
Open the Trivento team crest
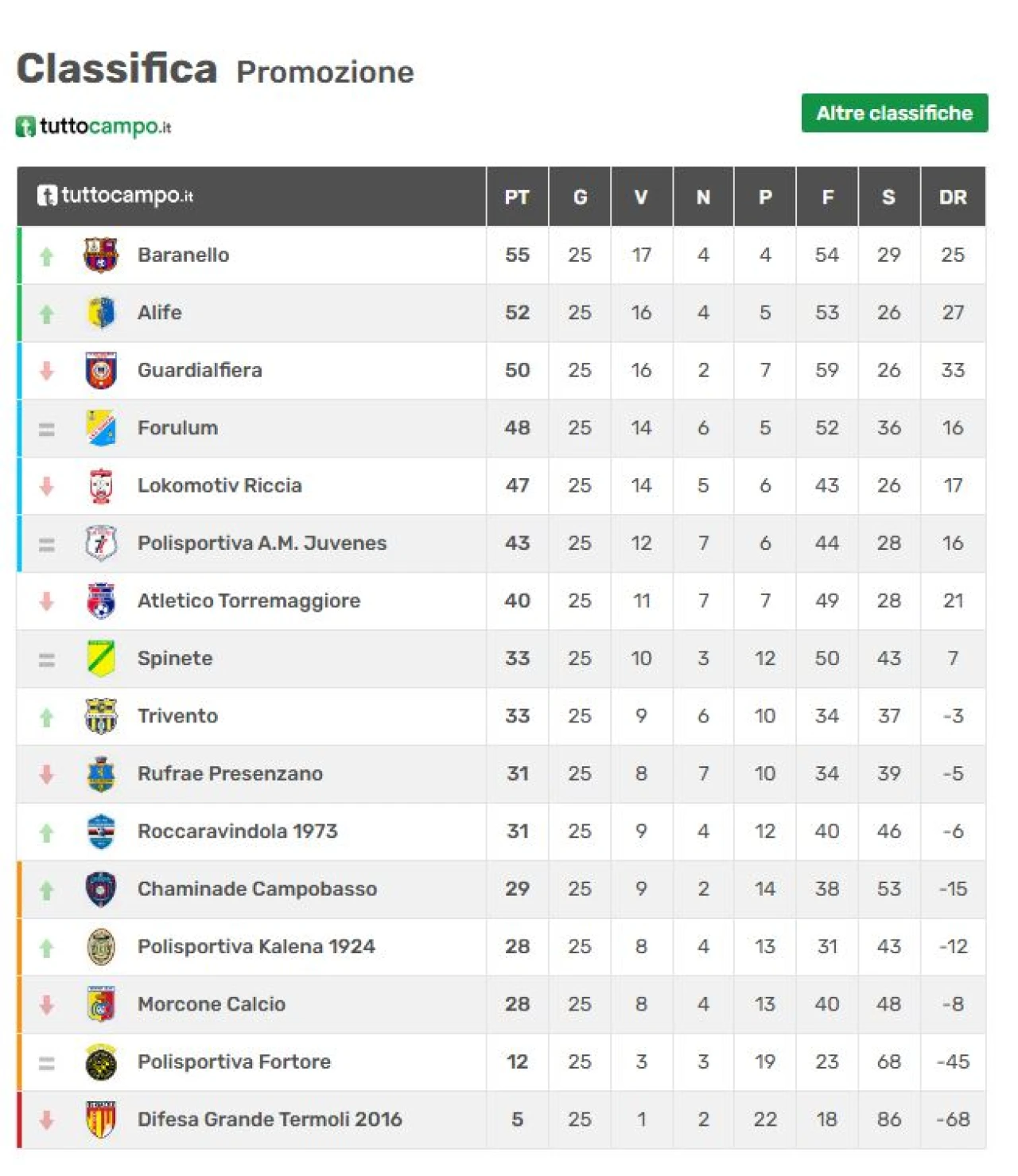click(101, 716)
